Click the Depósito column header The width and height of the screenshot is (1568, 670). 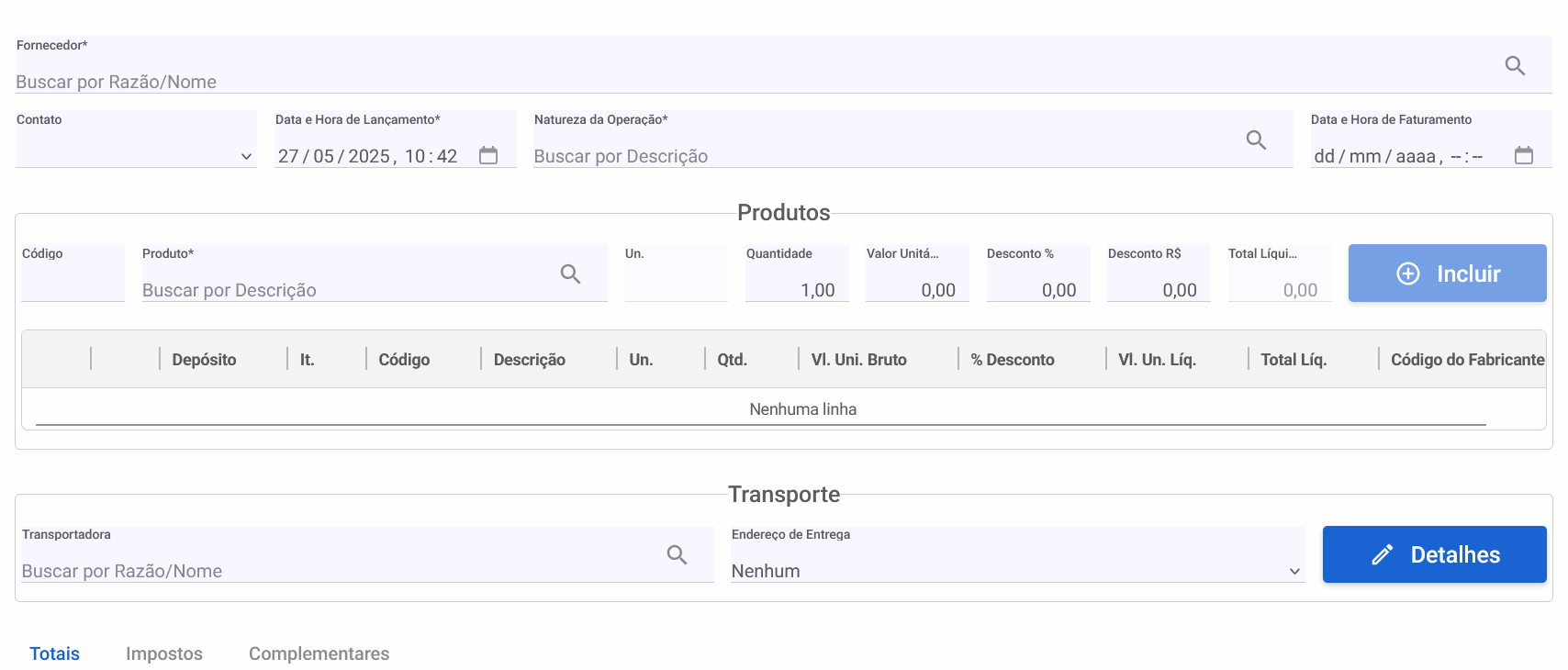pos(204,360)
